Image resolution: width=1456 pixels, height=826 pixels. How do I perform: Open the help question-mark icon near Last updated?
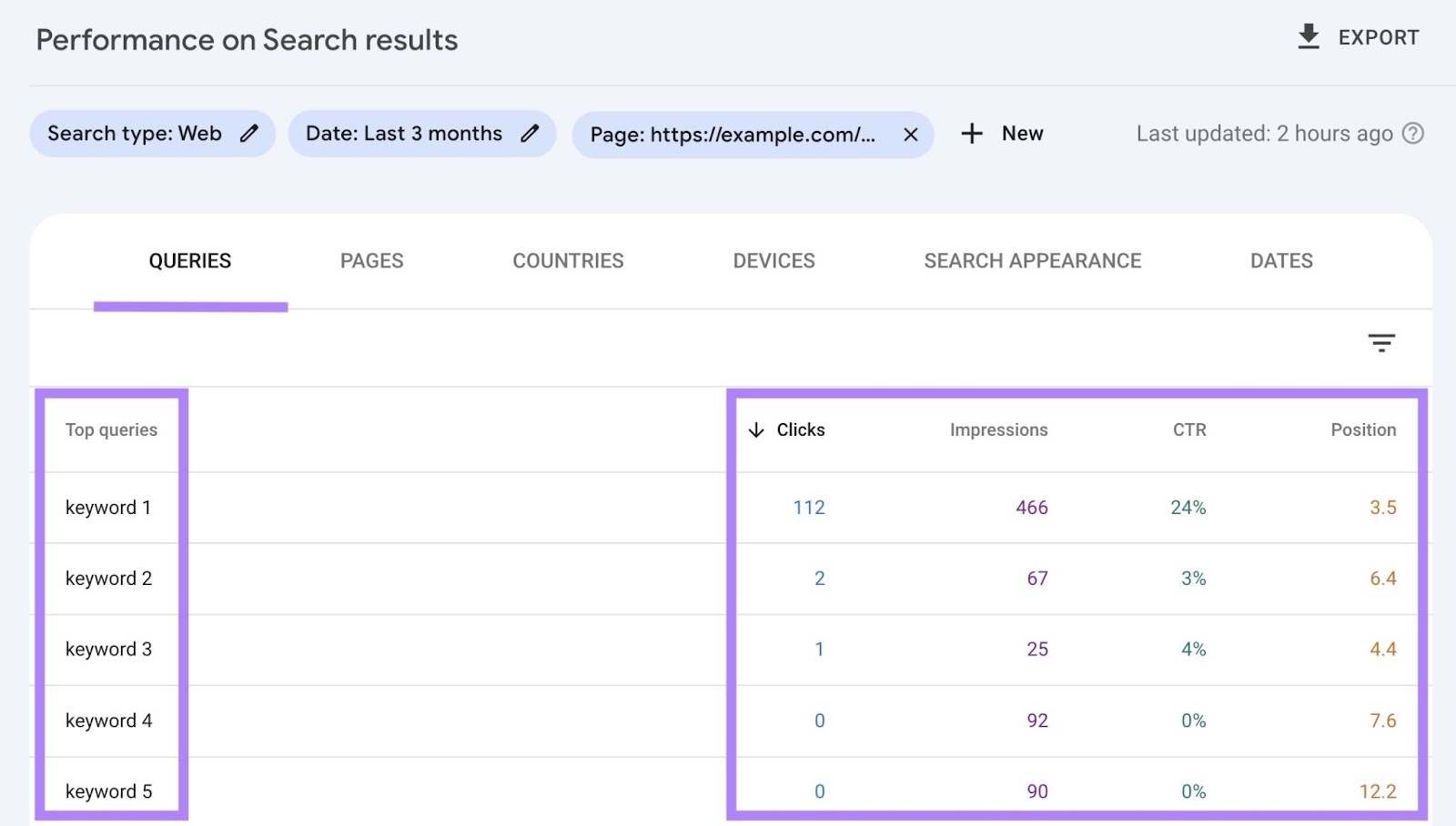click(x=1413, y=134)
